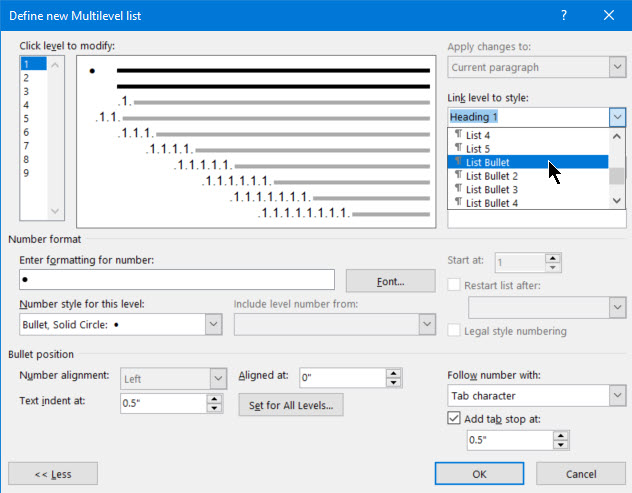The height and width of the screenshot is (493, 632).
Task: Select level 2 in the level list
Action: 34,78
